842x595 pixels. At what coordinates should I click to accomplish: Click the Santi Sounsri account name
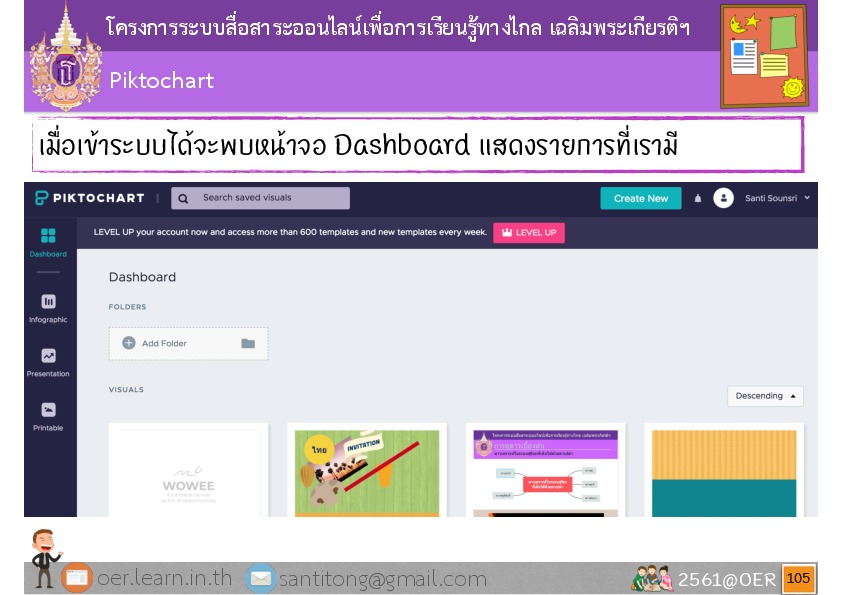click(x=771, y=198)
